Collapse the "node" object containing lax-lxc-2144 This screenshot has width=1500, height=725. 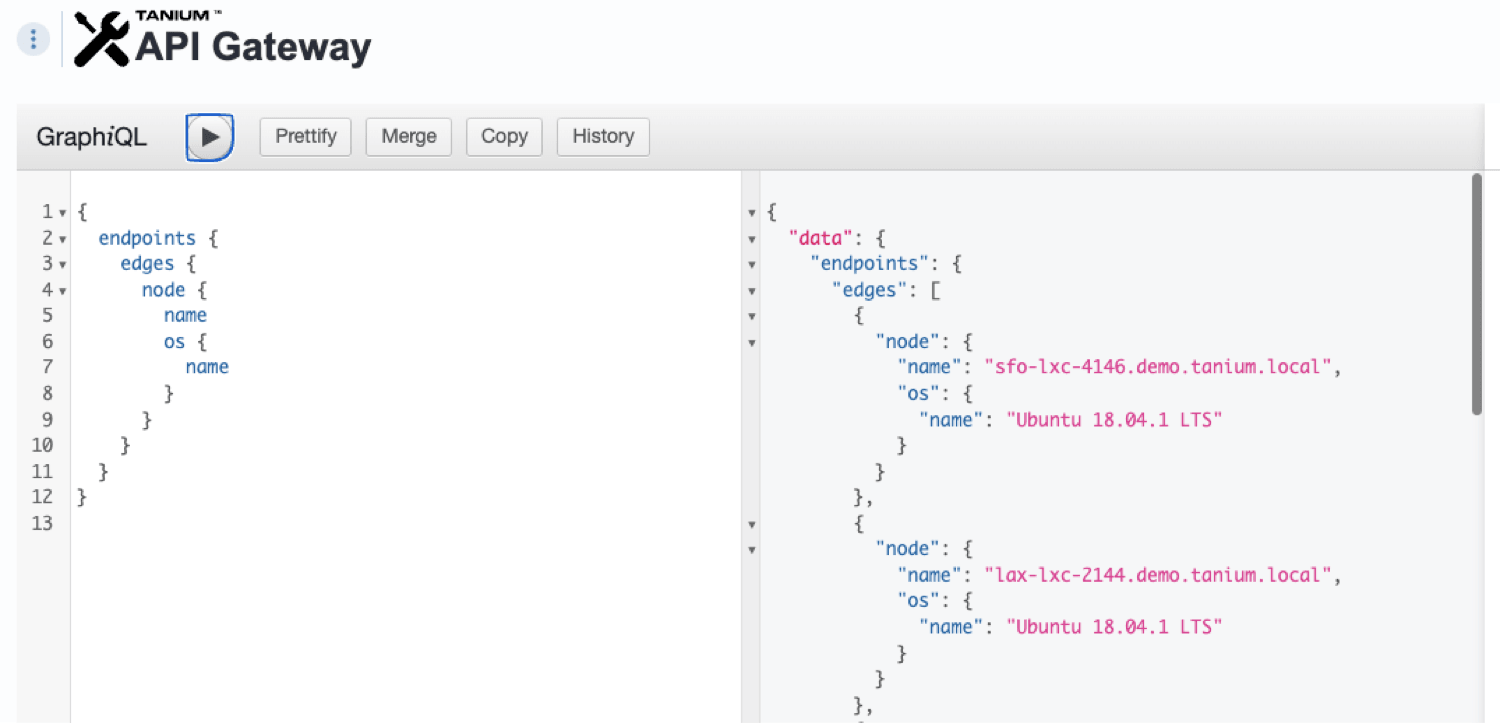(752, 549)
